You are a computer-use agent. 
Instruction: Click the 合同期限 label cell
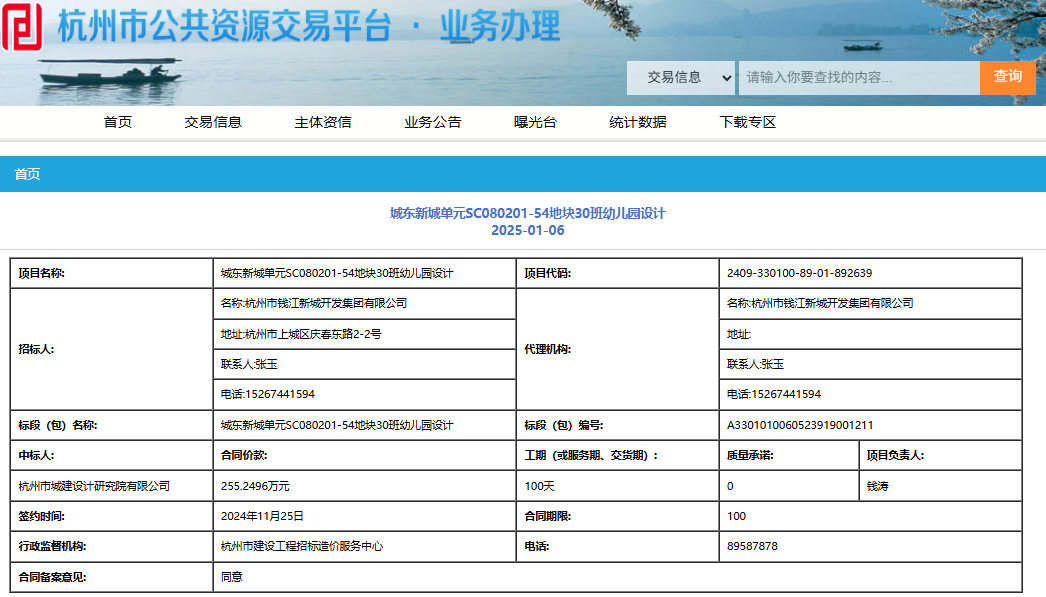coord(617,516)
